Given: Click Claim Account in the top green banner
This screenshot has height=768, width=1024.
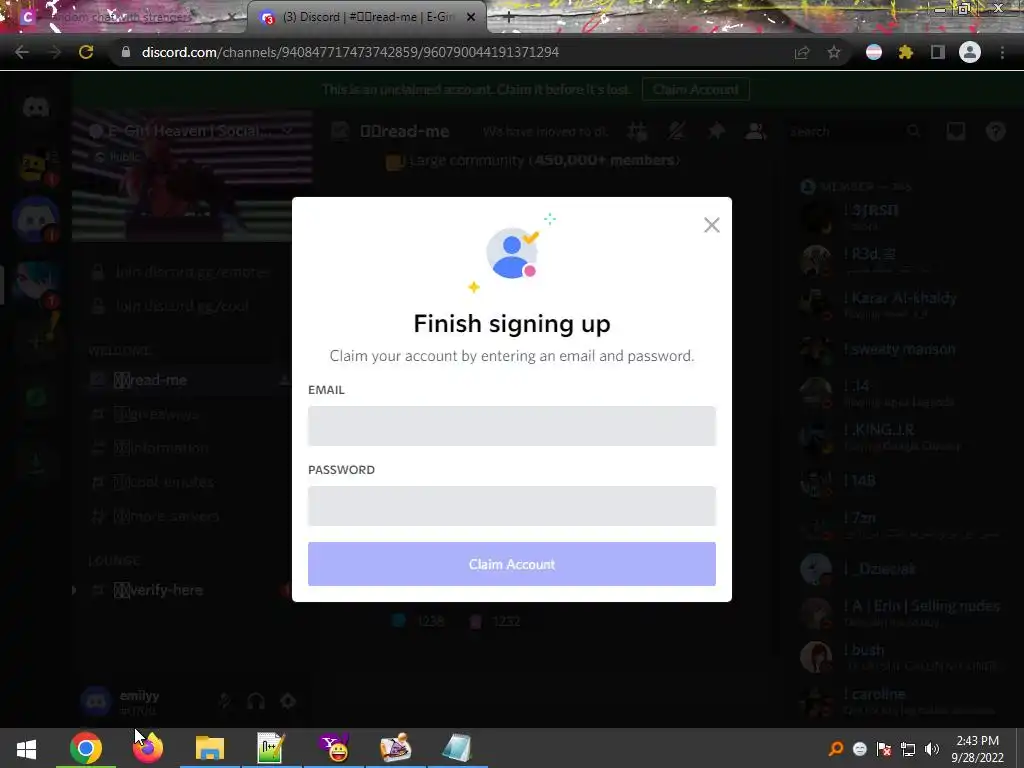Looking at the screenshot, I should pyautogui.click(x=696, y=89).
